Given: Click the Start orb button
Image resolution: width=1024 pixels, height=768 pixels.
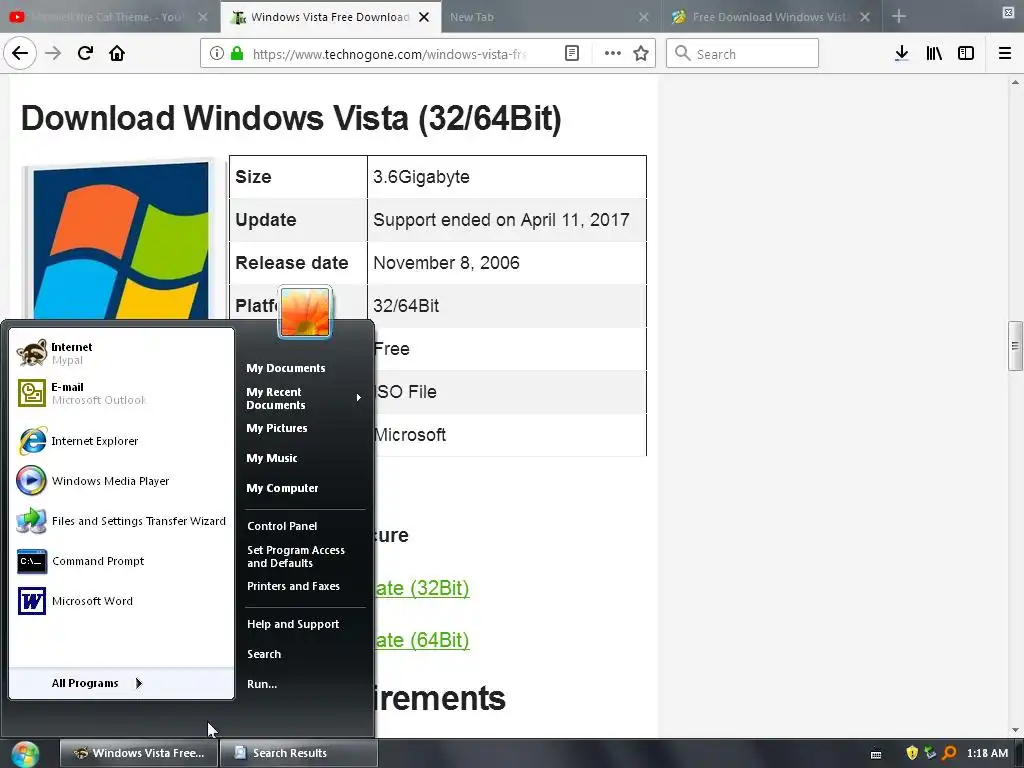Looking at the screenshot, I should (25, 754).
